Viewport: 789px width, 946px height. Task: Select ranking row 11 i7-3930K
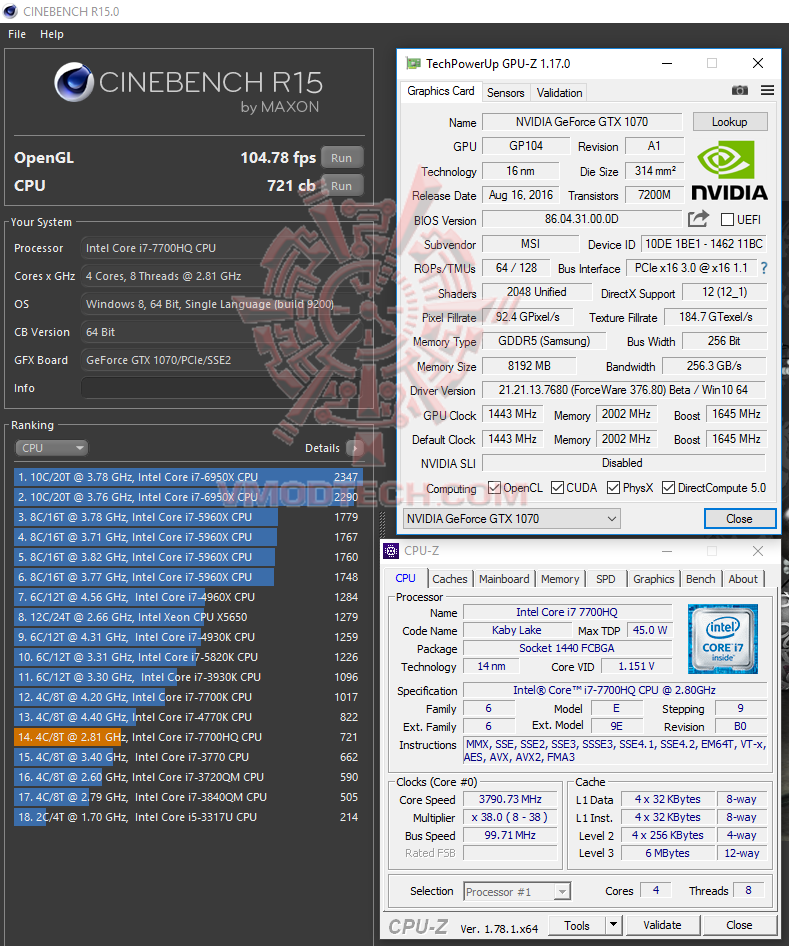click(188, 677)
